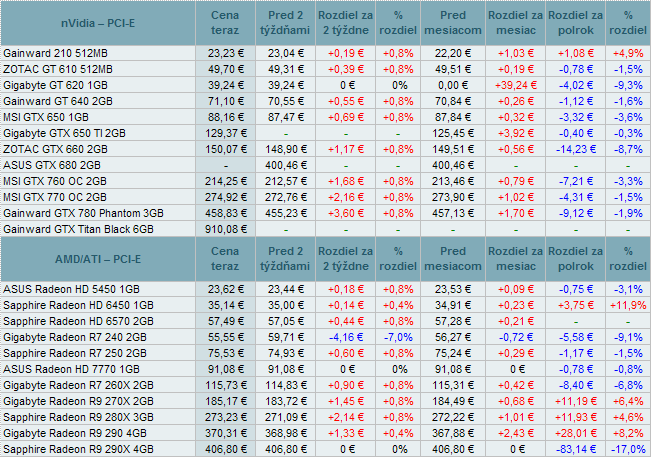651x457 pixels.
Task: Select the +11,93 € half-year difference value
Action: click(576, 417)
